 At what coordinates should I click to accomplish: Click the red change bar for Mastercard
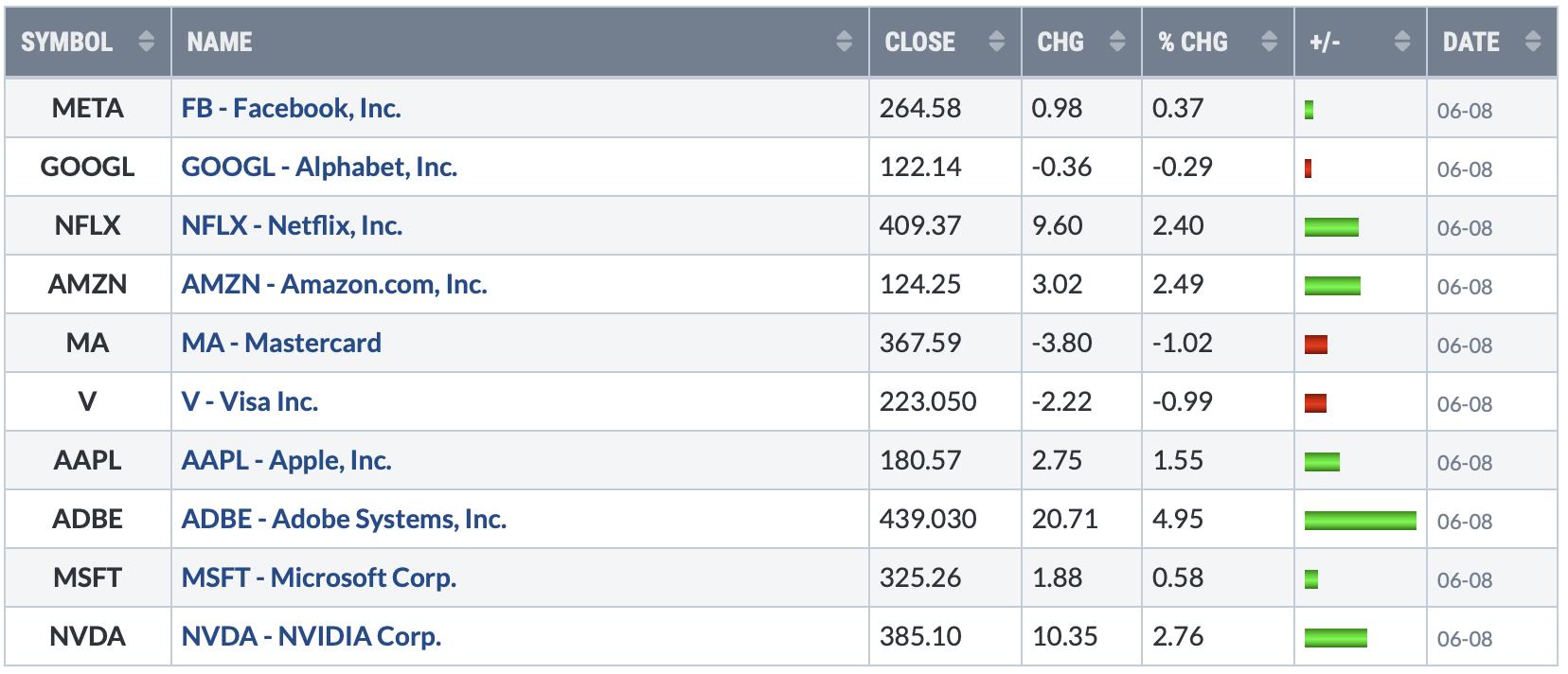[1316, 345]
